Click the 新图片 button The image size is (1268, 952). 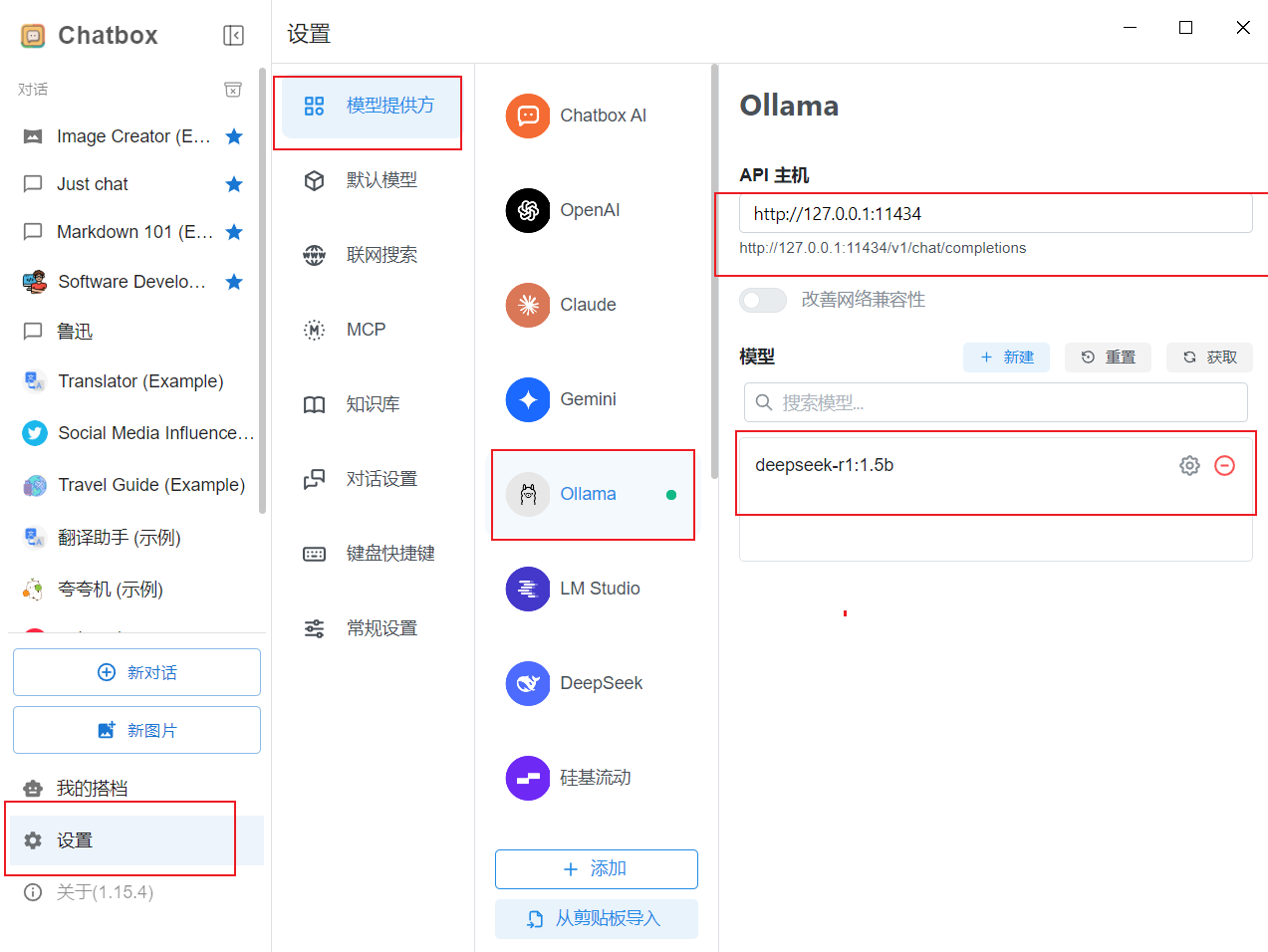136,730
